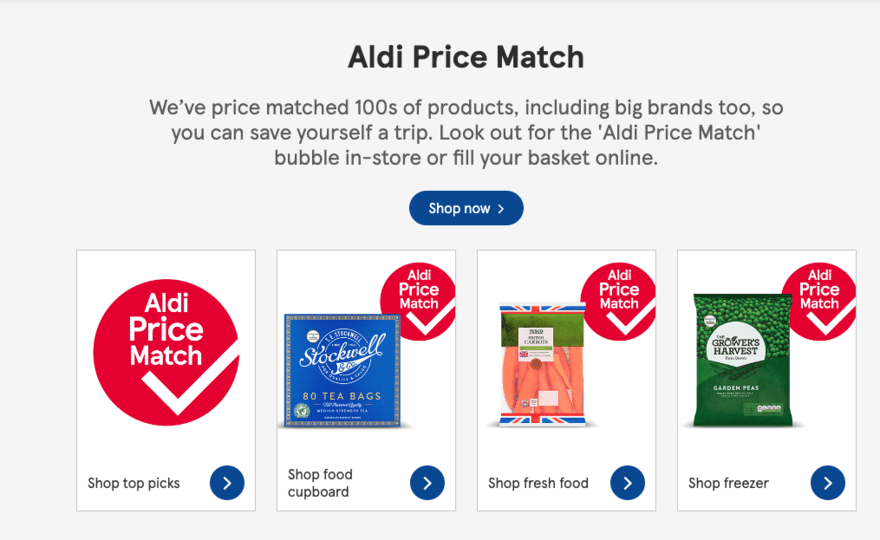The image size is (880, 540).
Task: Click the Shop now button
Action: coord(466,208)
